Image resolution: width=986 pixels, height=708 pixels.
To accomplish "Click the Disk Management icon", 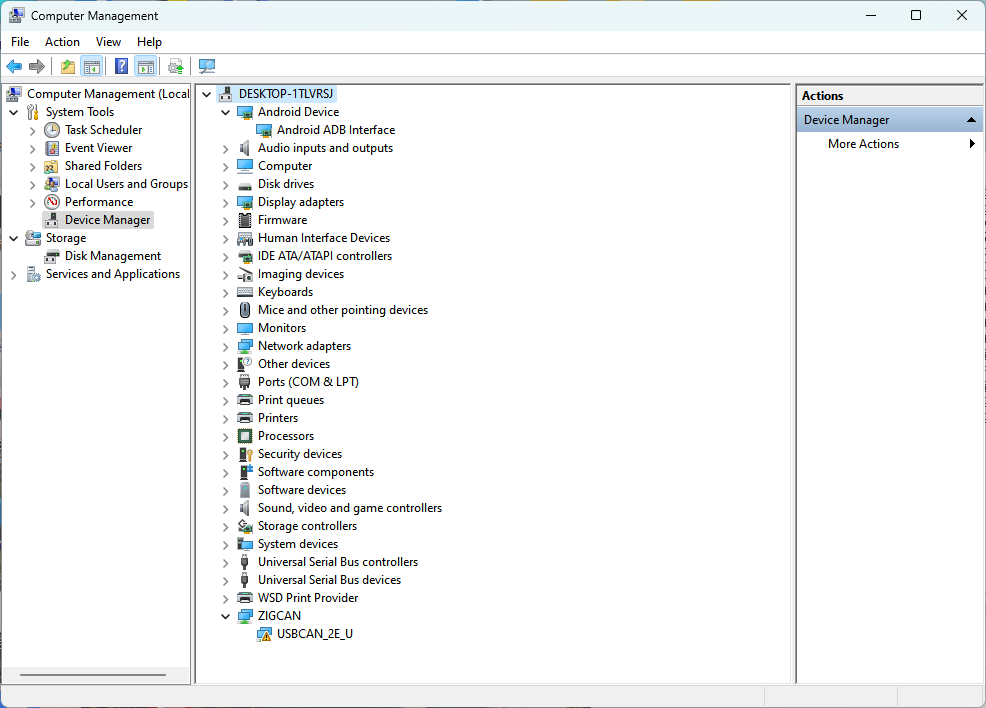I will point(52,256).
